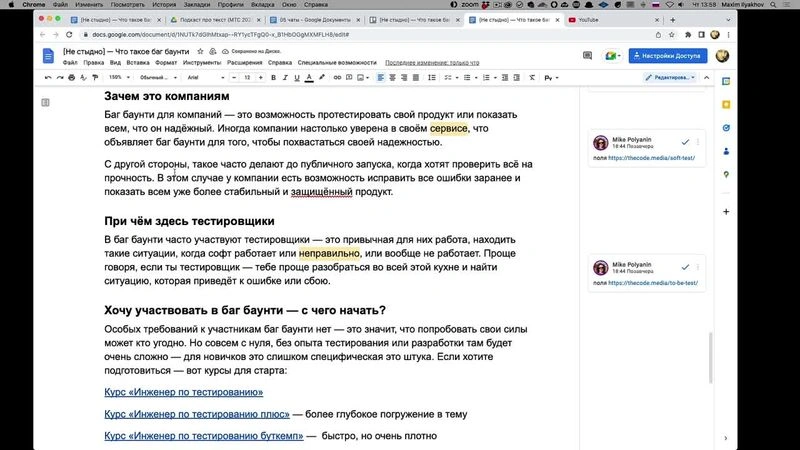800x450 pixels.
Task: Open the zoom level dropdown at 150%
Action: (119, 78)
